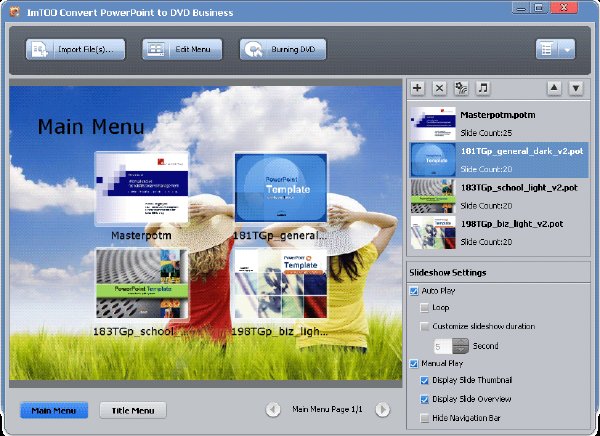This screenshot has height=436, width=600.
Task: Click the 198TGp_biz list thumbnail
Action: [x=433, y=232]
